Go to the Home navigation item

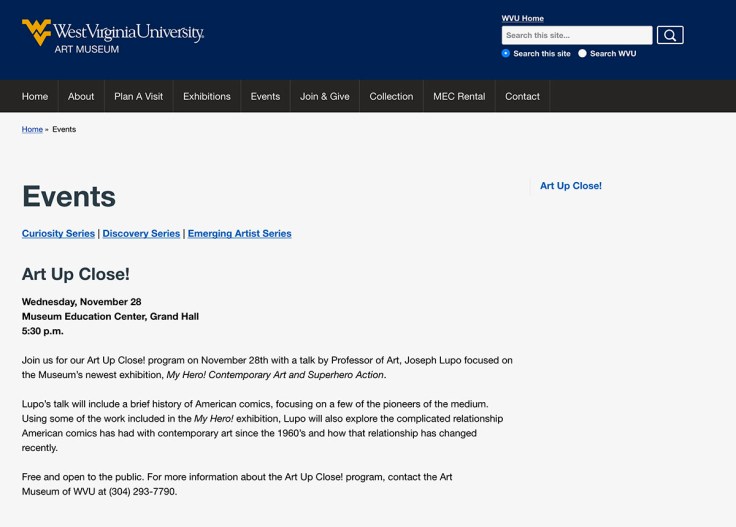coord(35,96)
